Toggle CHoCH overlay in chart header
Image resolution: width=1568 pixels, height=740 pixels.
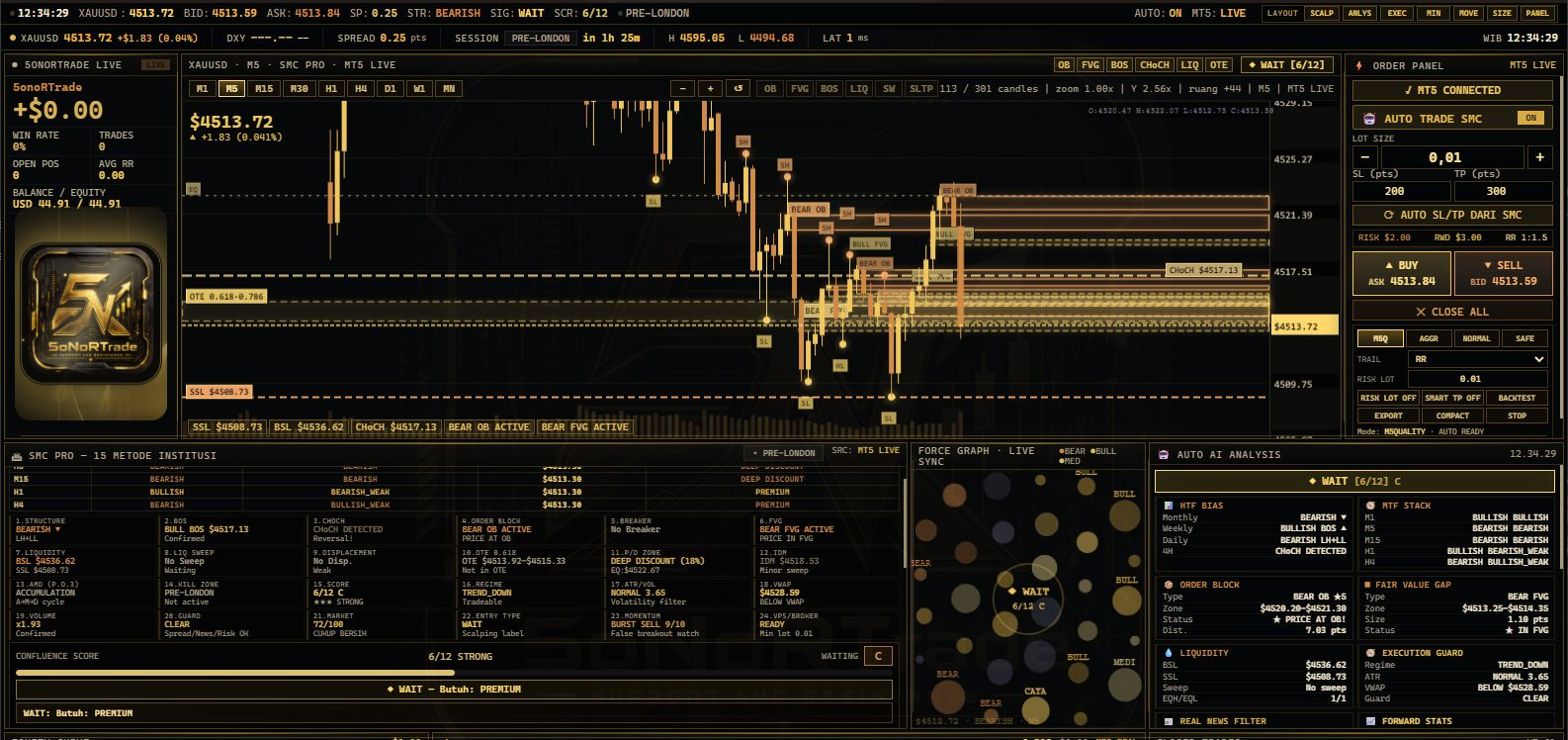click(1155, 65)
